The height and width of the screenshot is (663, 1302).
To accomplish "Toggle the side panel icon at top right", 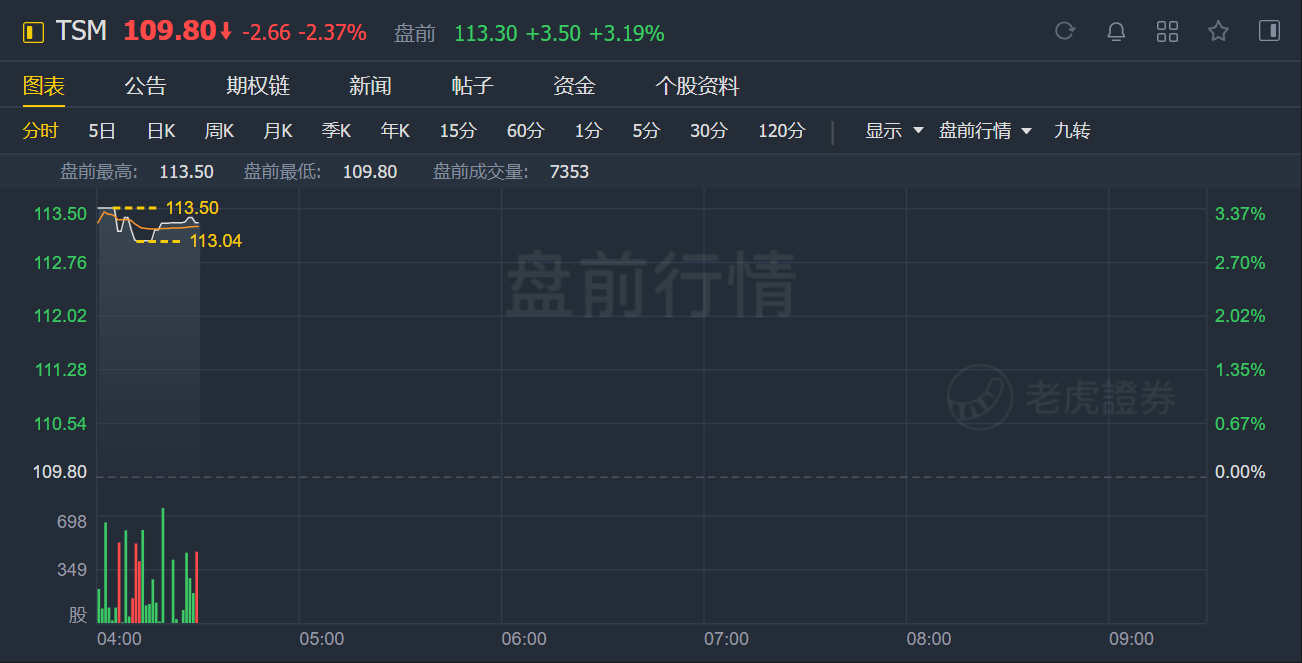I will (1269, 31).
